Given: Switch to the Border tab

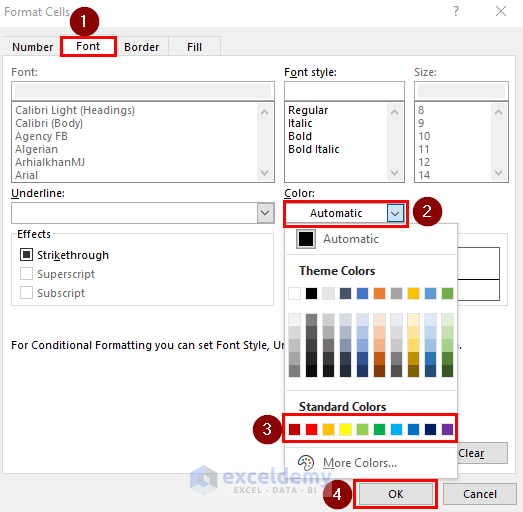Looking at the screenshot, I should [x=142, y=47].
